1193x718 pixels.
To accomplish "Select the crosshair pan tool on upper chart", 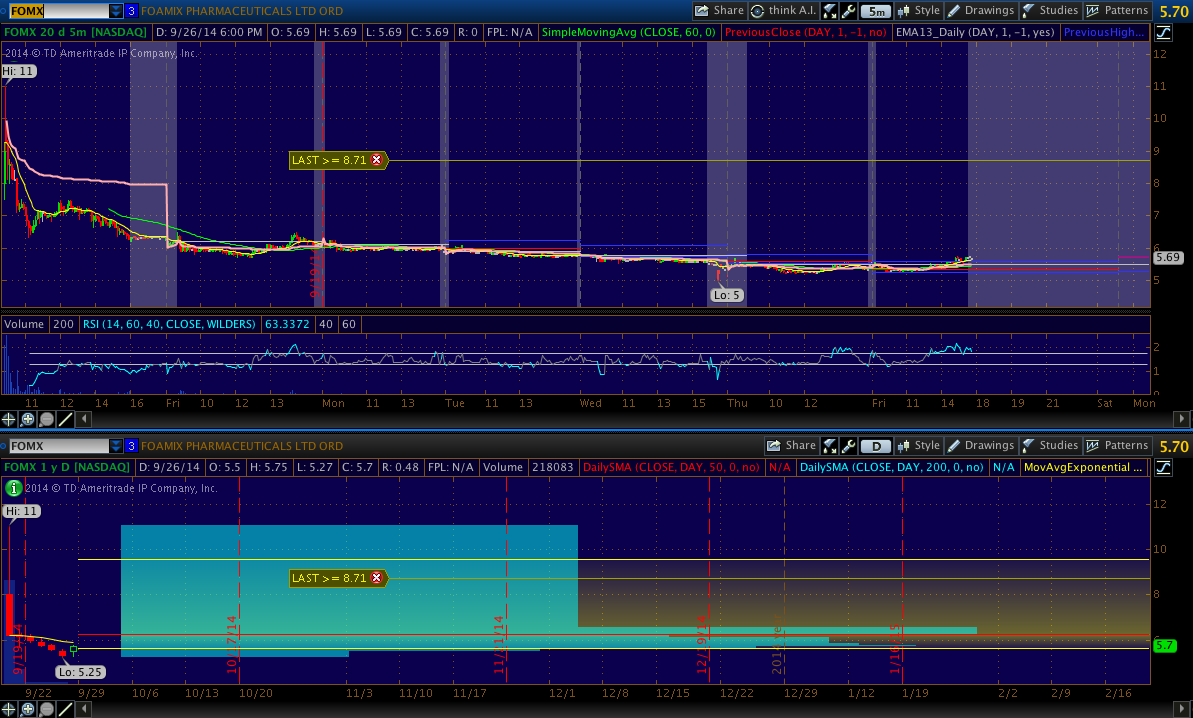I will pos(9,420).
